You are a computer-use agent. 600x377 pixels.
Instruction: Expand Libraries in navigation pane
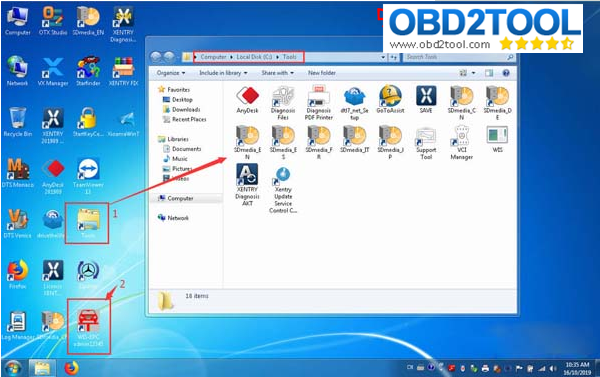pyautogui.click(x=178, y=139)
